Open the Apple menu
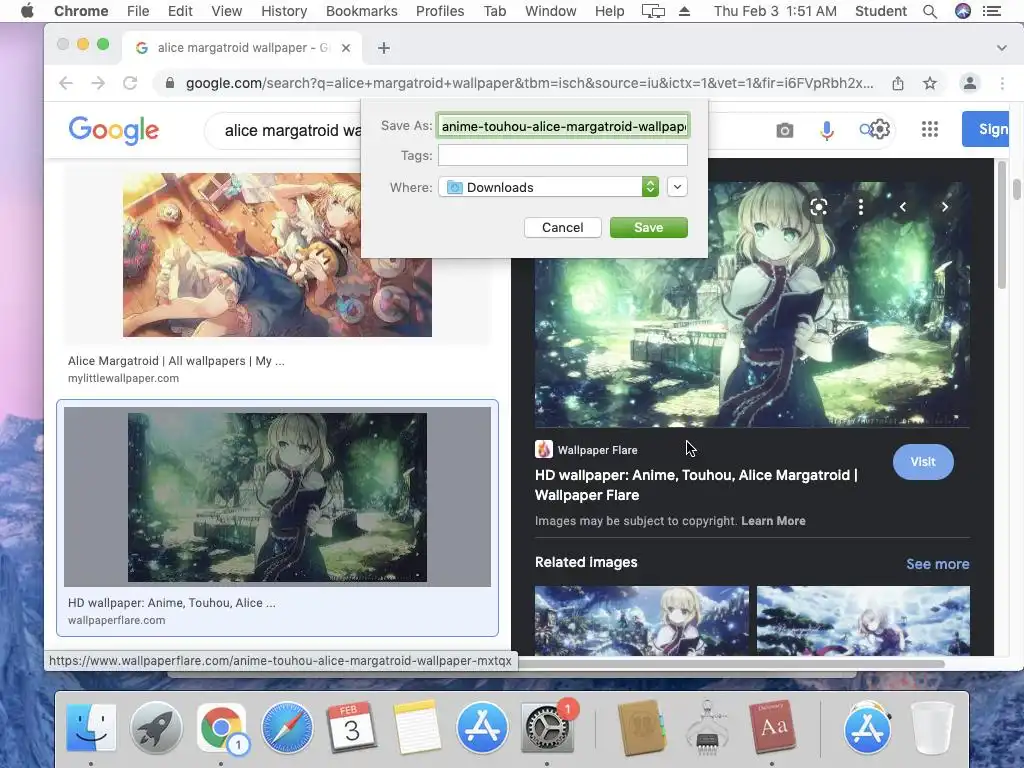Image resolution: width=1024 pixels, height=768 pixels. (x=27, y=11)
